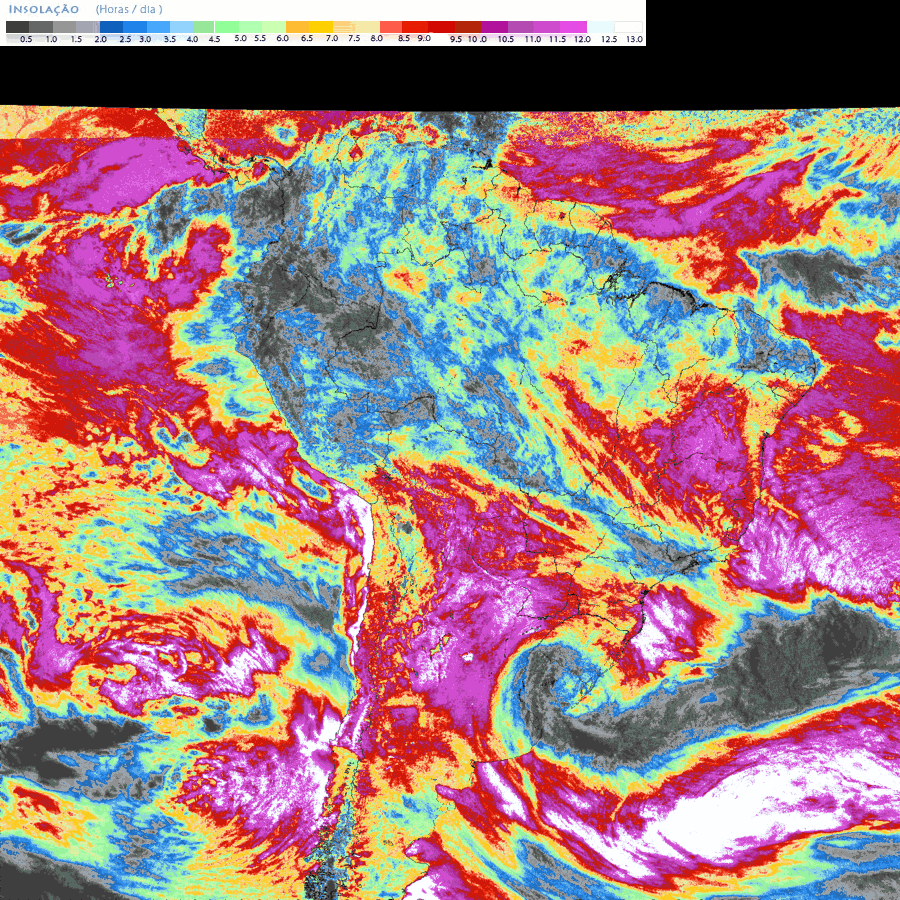The height and width of the screenshot is (900, 900).
Task: Click the white swatch ending at 13.0
Action: [629, 27]
